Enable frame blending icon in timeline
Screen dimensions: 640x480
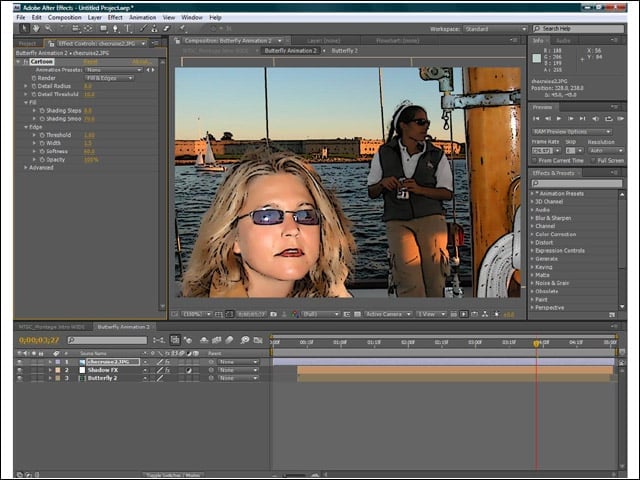pos(217,340)
